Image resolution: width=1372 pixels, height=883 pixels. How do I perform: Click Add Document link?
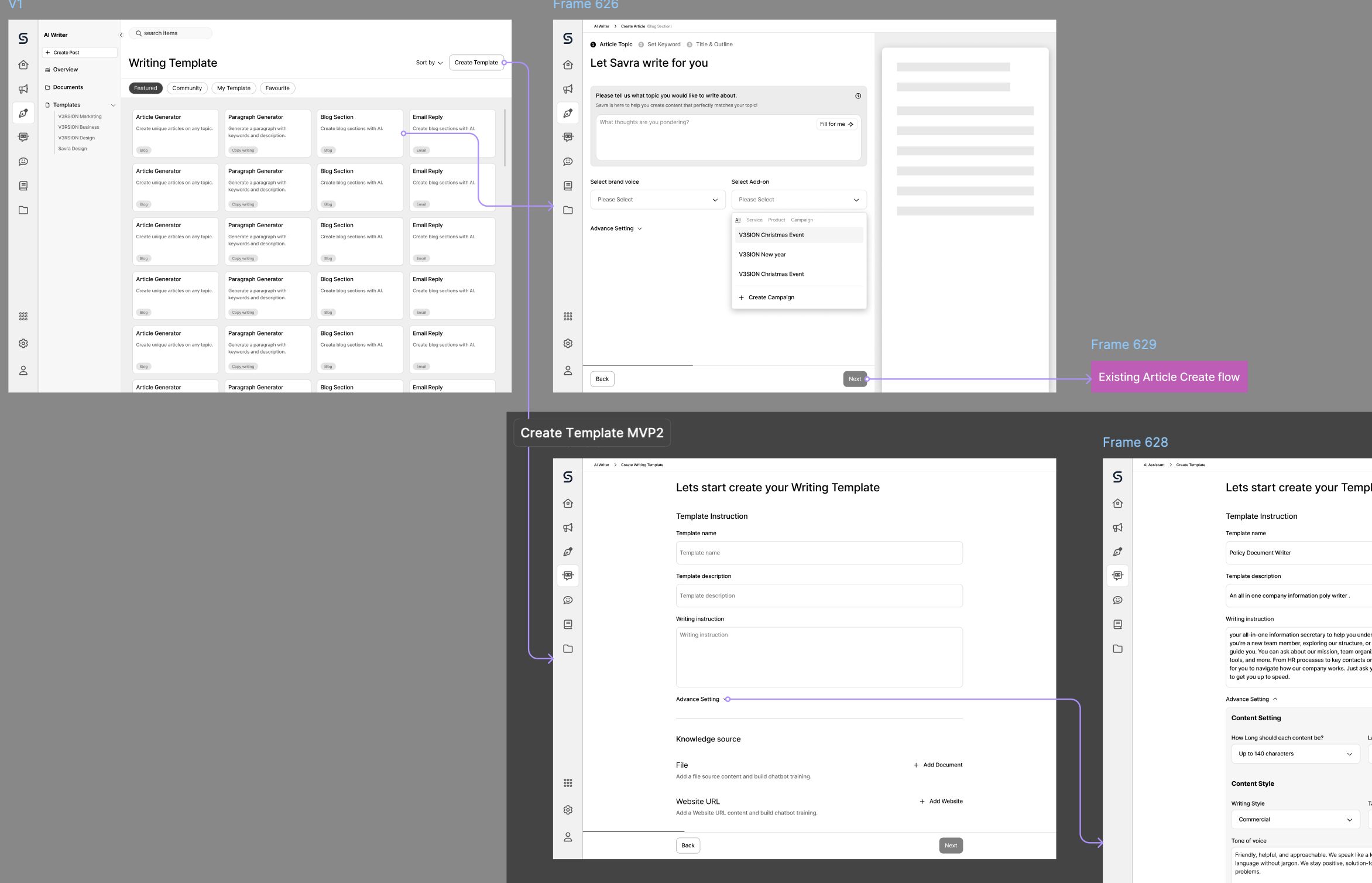click(938, 765)
